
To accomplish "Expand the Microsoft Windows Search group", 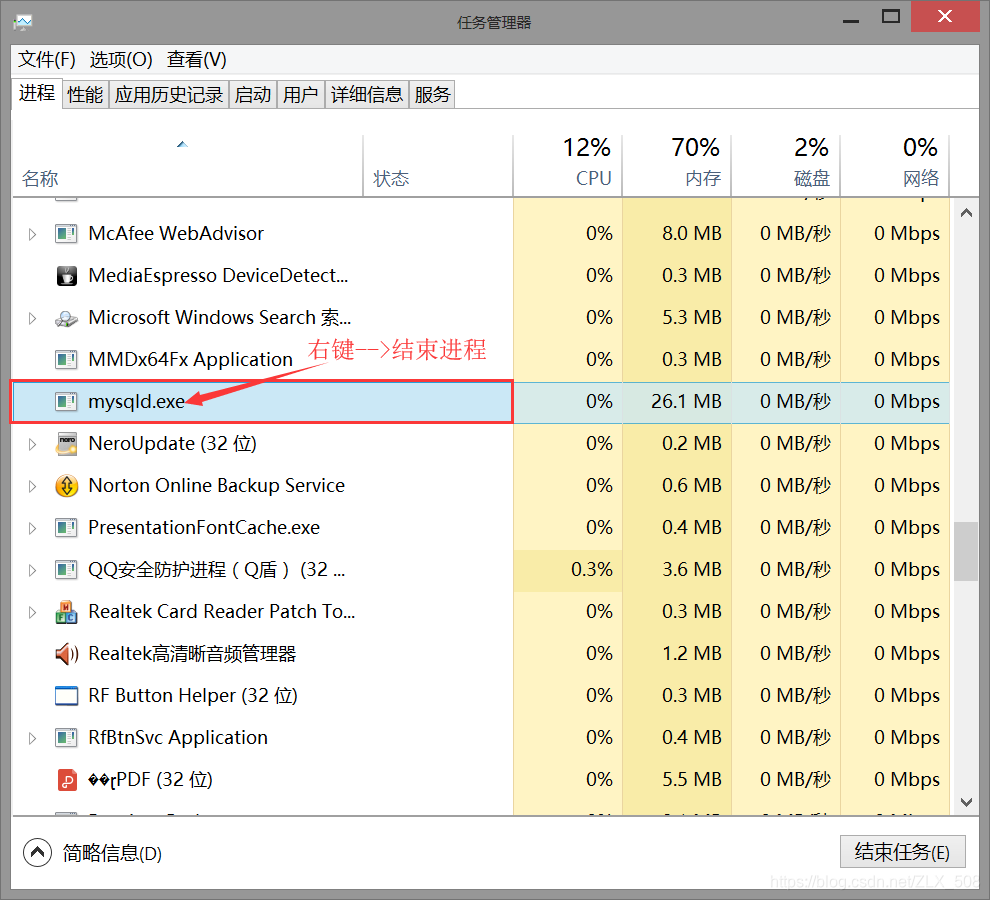I will point(32,318).
